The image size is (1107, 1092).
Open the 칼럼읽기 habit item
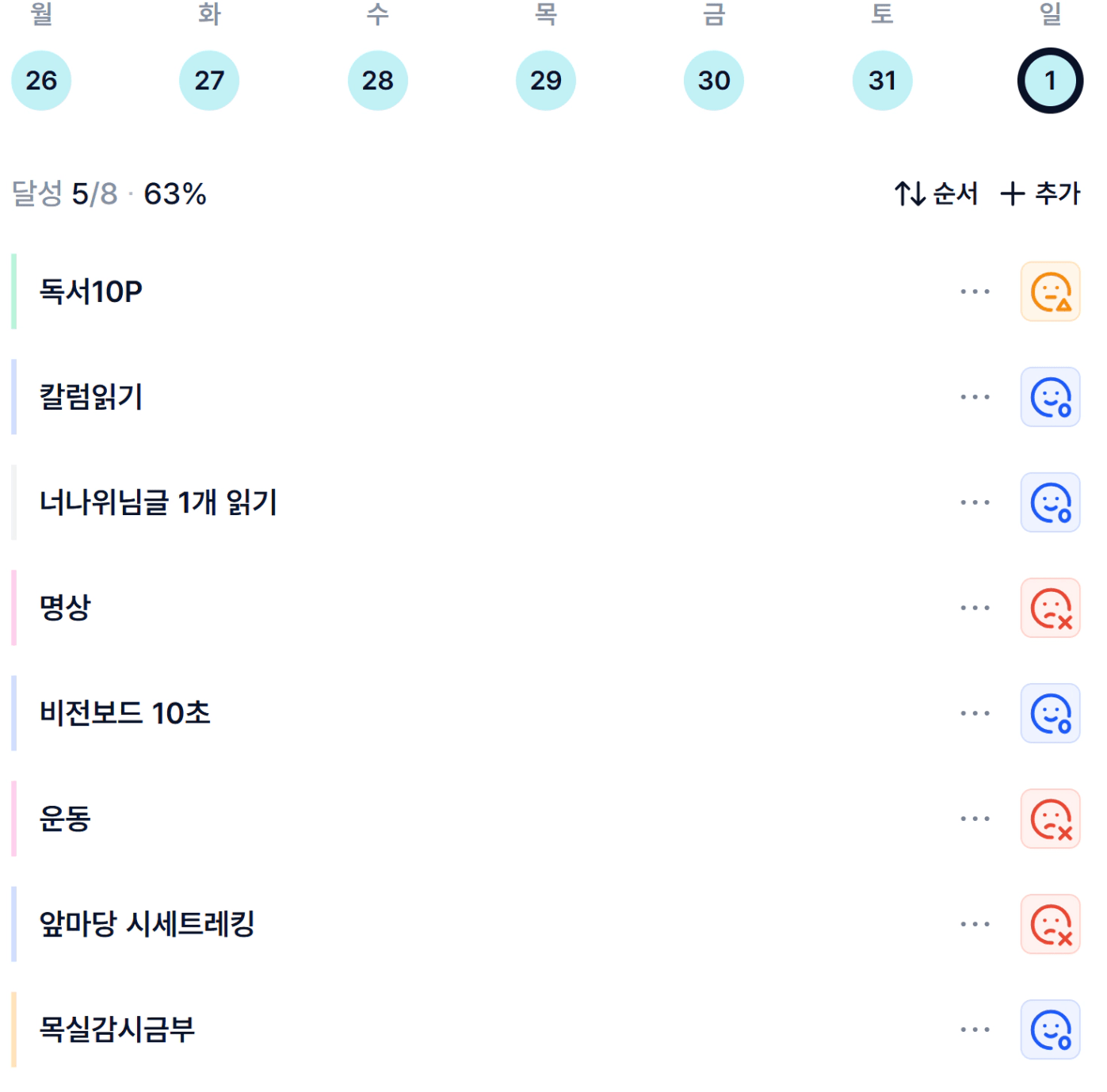(91, 397)
